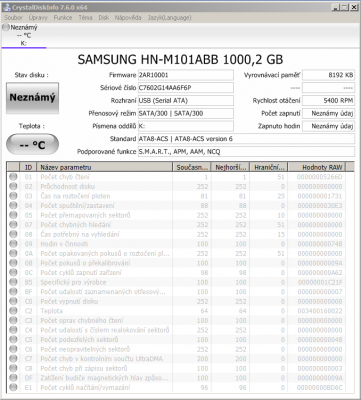Click the CrystalDiskInfo app icon in title bar
Image resolution: width=361 pixels, height=400 pixels.
click(x=6, y=7)
